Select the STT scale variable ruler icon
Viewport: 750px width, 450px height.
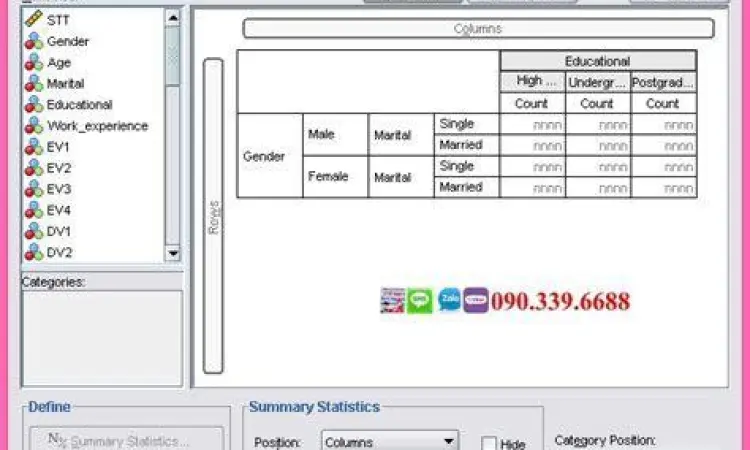(x=33, y=19)
